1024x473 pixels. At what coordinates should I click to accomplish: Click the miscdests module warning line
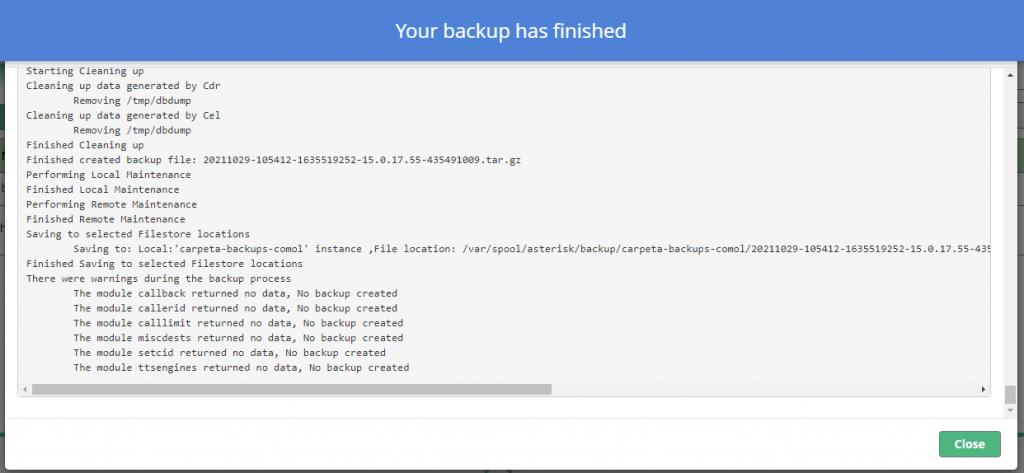238,338
